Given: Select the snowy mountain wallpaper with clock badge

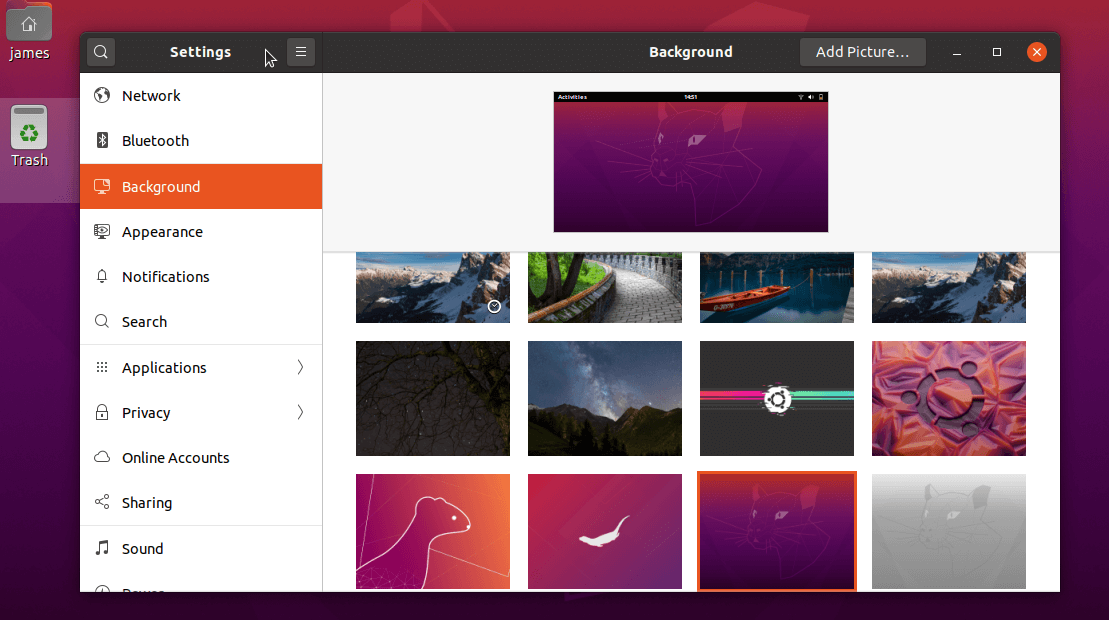Looking at the screenshot, I should pyautogui.click(x=432, y=287).
